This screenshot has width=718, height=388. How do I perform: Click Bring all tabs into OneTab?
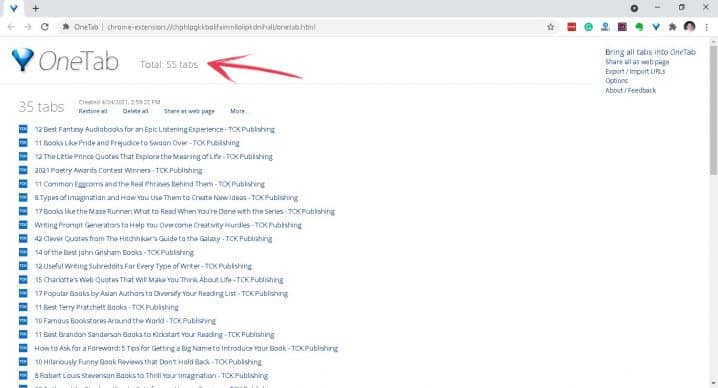pyautogui.click(x=650, y=52)
